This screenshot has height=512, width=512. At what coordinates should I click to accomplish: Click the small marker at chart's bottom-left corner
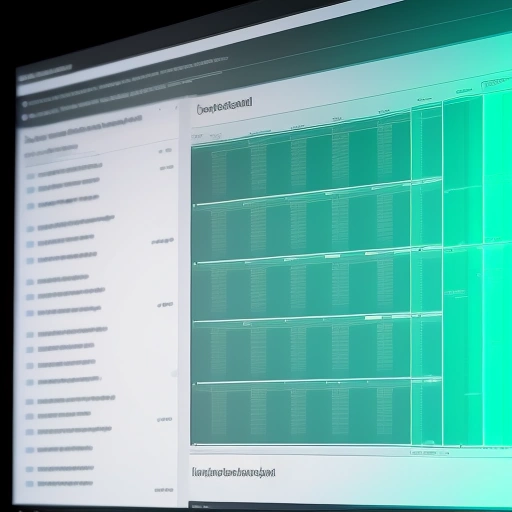tap(195, 444)
